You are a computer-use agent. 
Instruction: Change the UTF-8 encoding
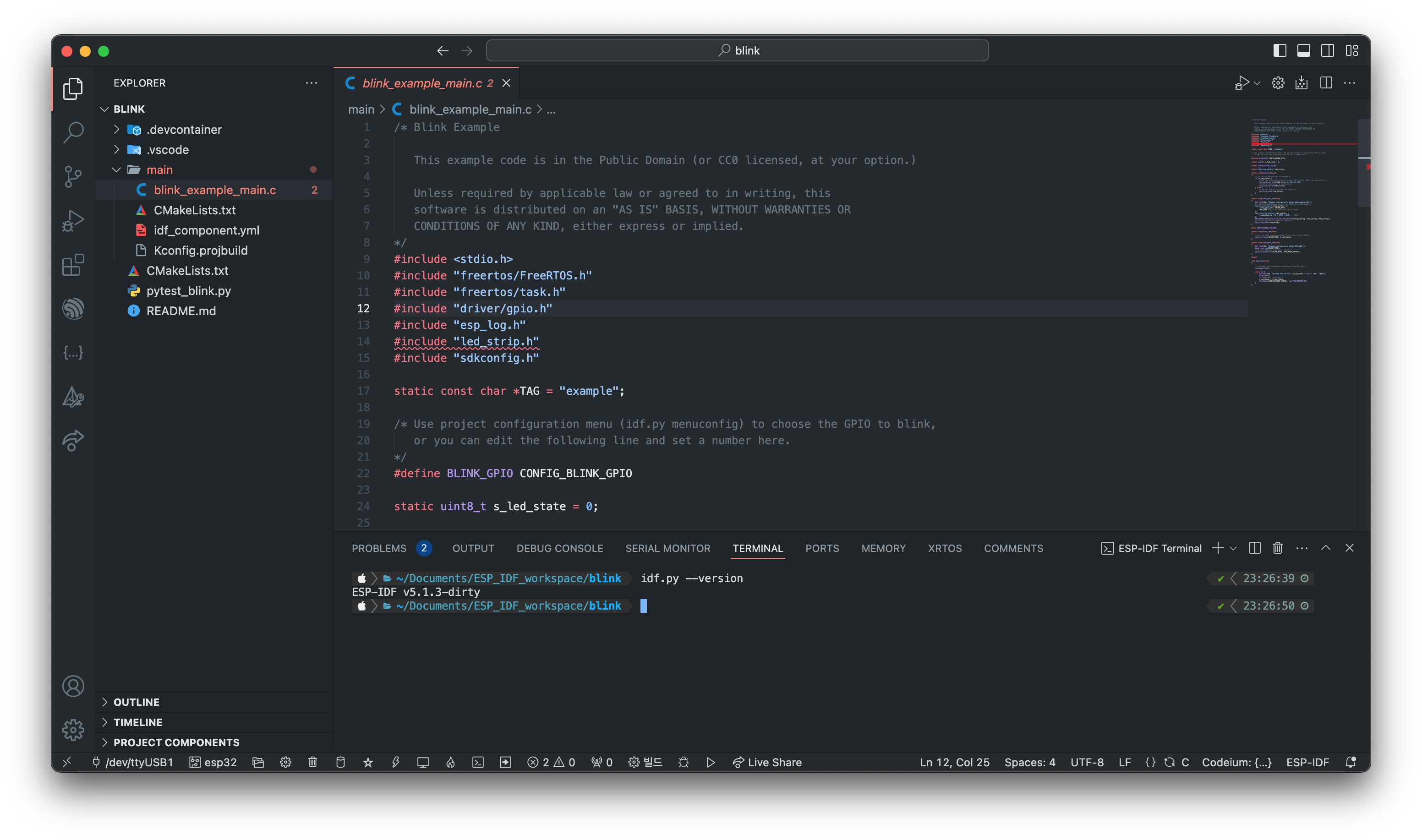pyautogui.click(x=1087, y=763)
